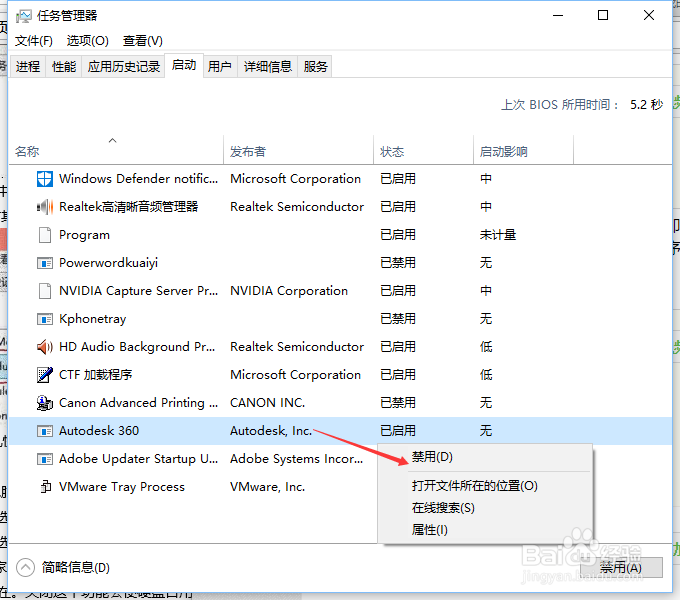
Task: Click the Kphonetray app icon
Action: (45, 319)
